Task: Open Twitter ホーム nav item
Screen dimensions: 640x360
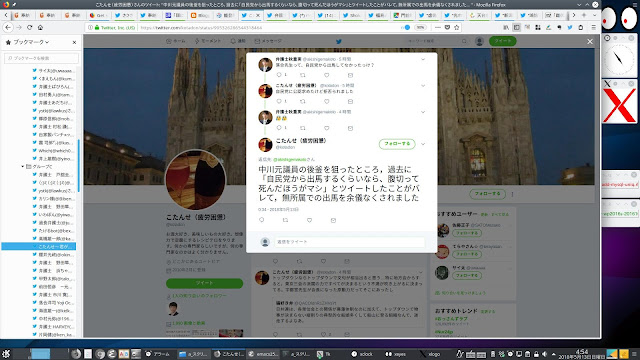Action: coord(176,41)
